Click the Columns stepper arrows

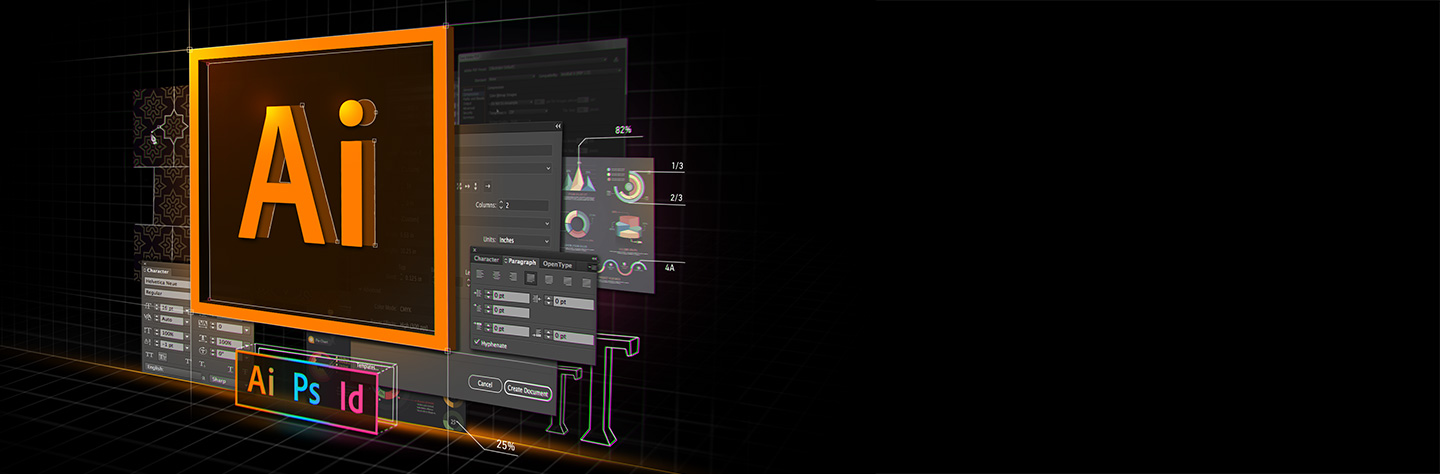pos(502,204)
